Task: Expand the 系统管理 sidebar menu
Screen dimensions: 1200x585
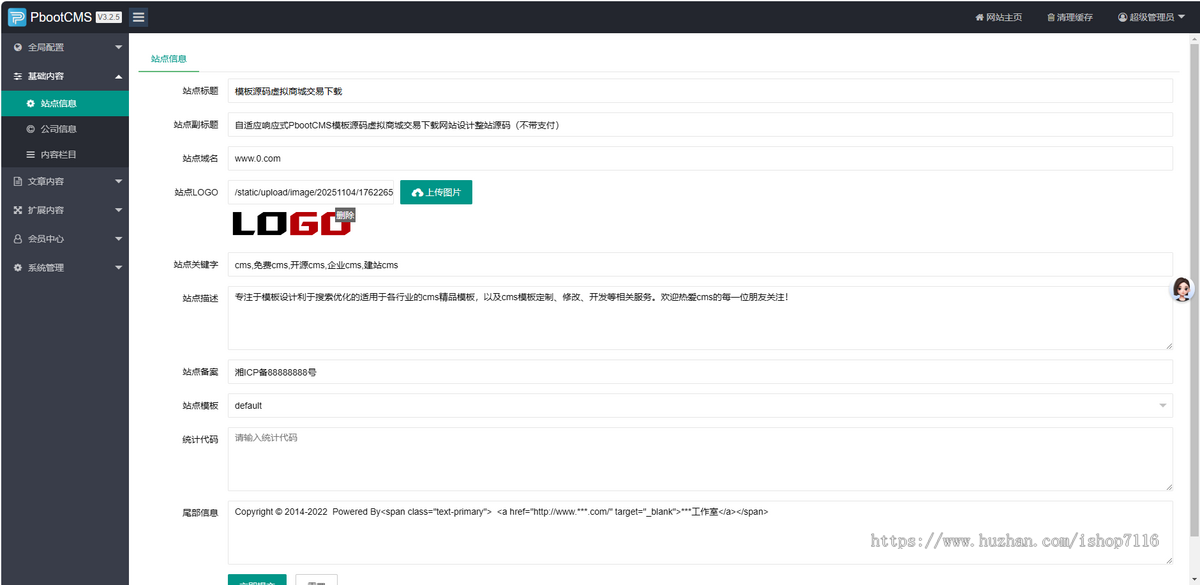Action: click(64, 268)
